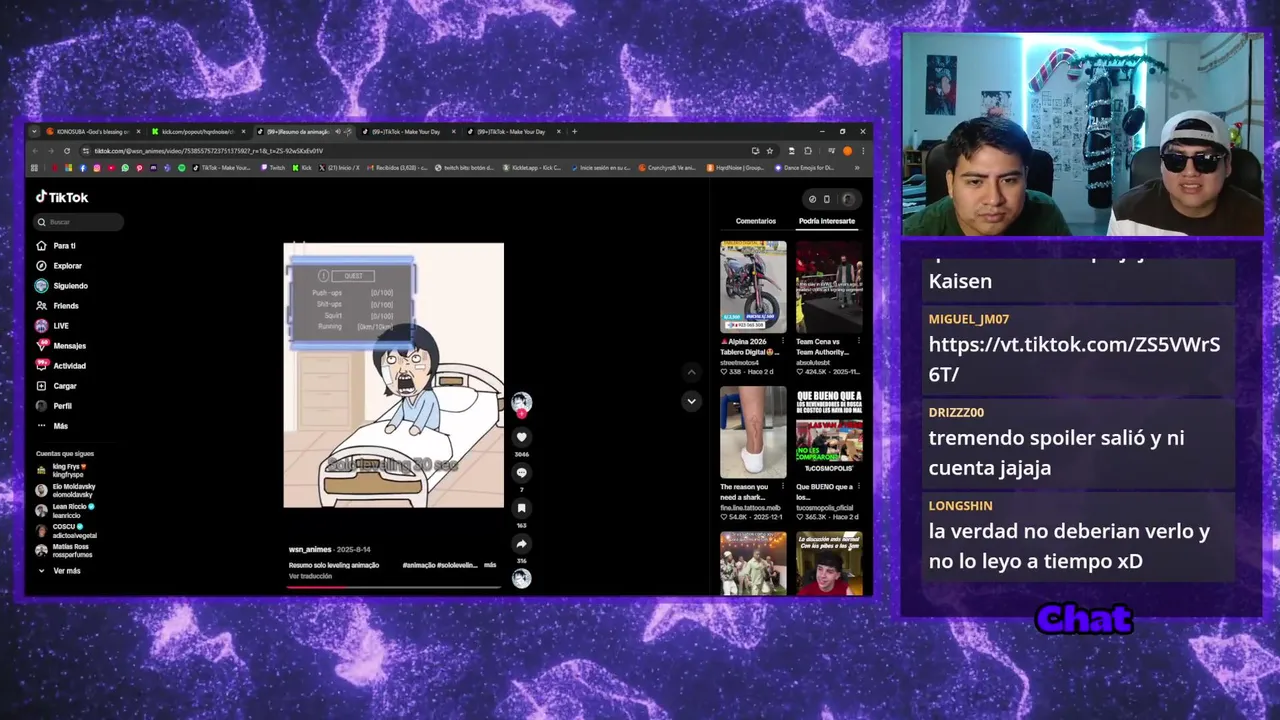
Task: Click in the Buscar search field
Action: [x=79, y=222]
